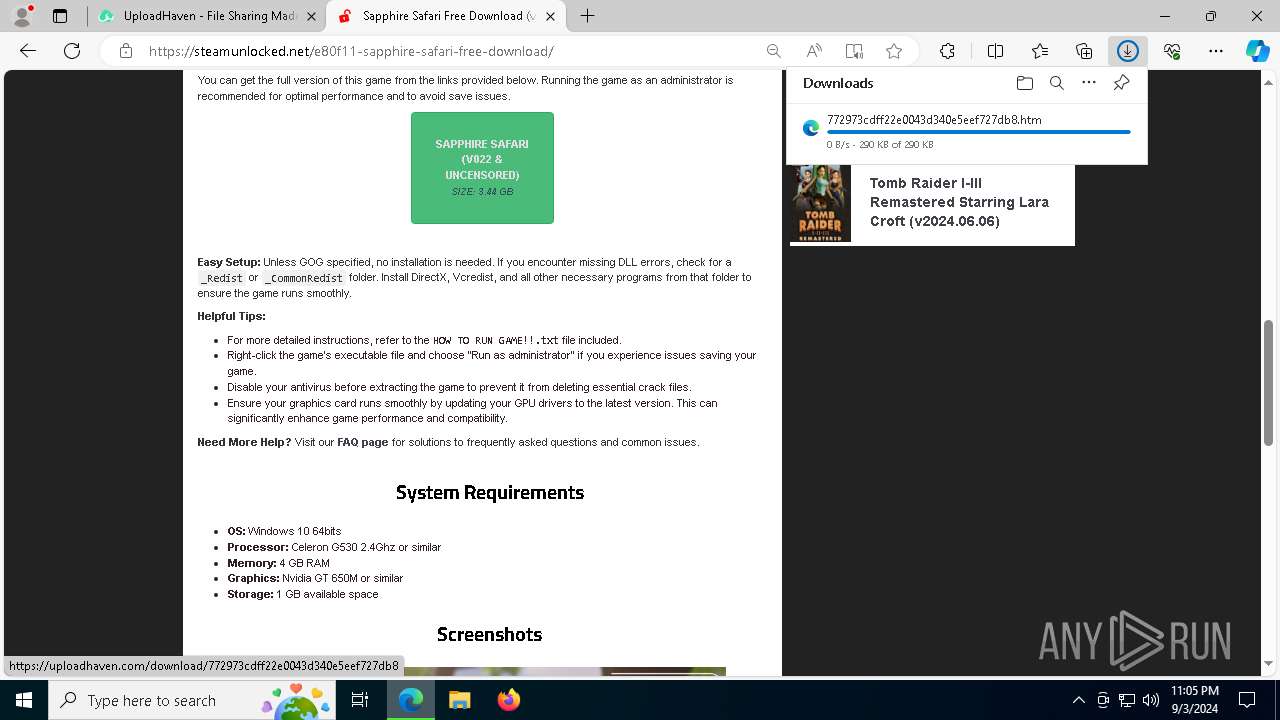Refresh the current page
This screenshot has height=720, width=1280.
coord(72,51)
